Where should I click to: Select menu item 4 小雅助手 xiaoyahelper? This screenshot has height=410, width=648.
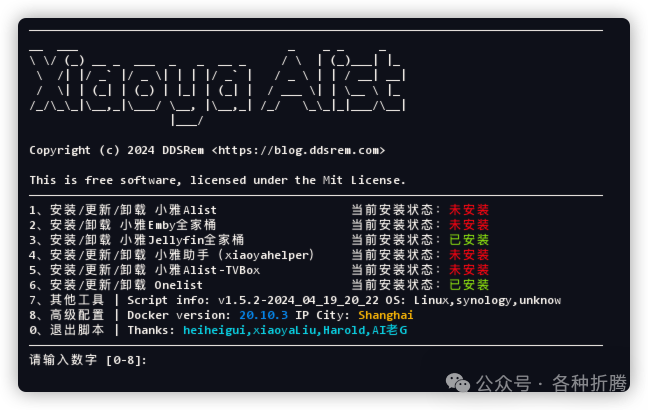(x=172, y=255)
